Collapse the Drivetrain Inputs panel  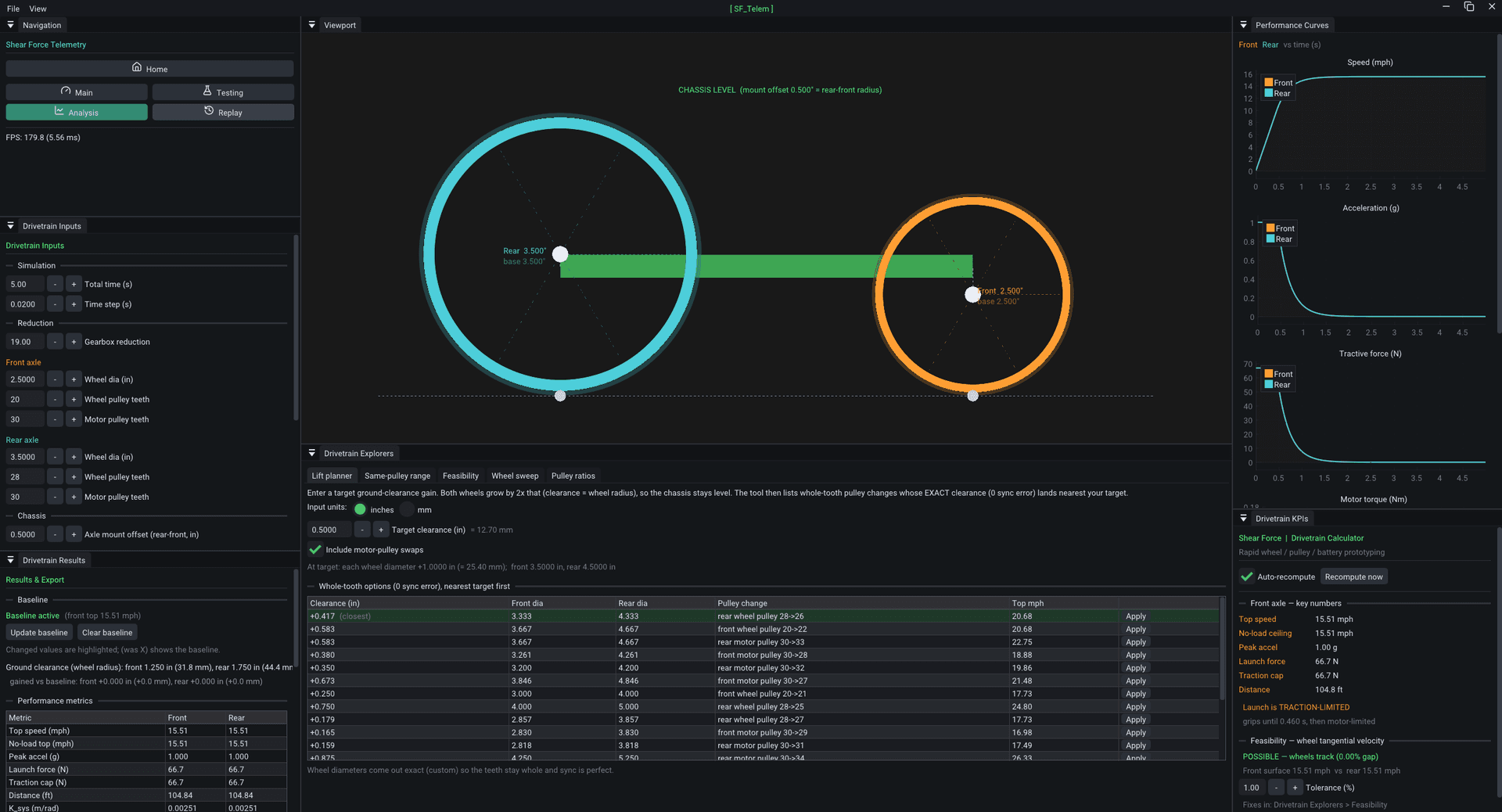[x=11, y=226]
